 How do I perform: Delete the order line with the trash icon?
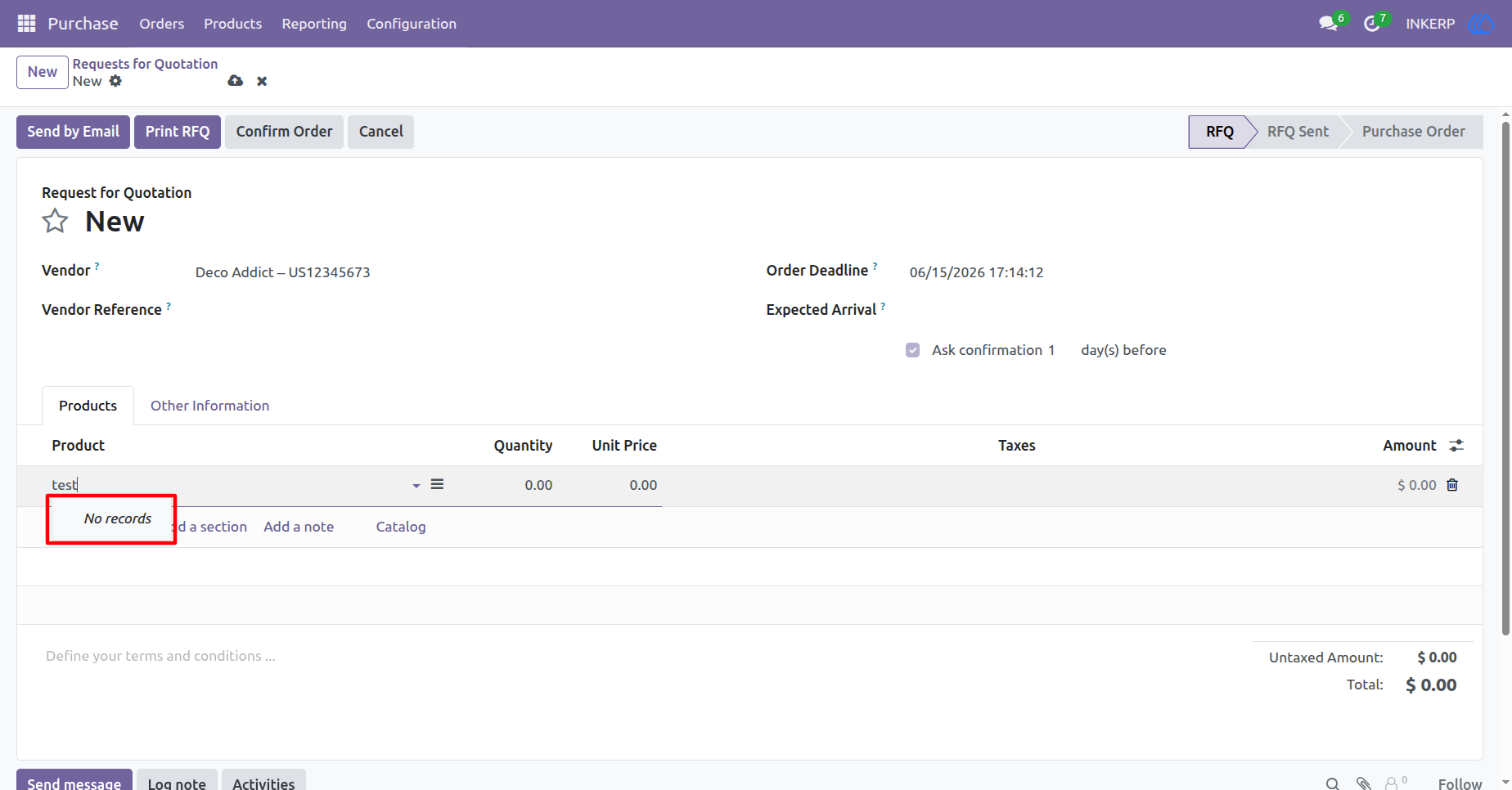(1452, 485)
